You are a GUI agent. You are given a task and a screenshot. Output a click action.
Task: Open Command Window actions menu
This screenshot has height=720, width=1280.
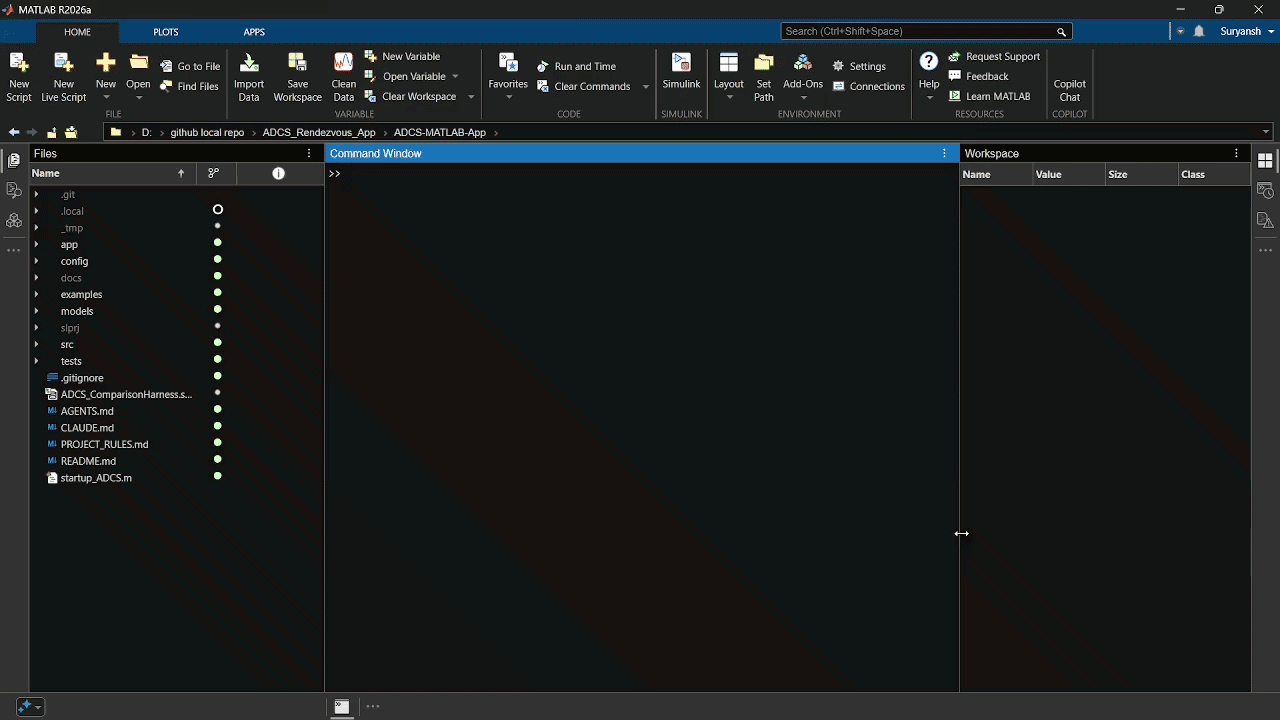tap(944, 153)
